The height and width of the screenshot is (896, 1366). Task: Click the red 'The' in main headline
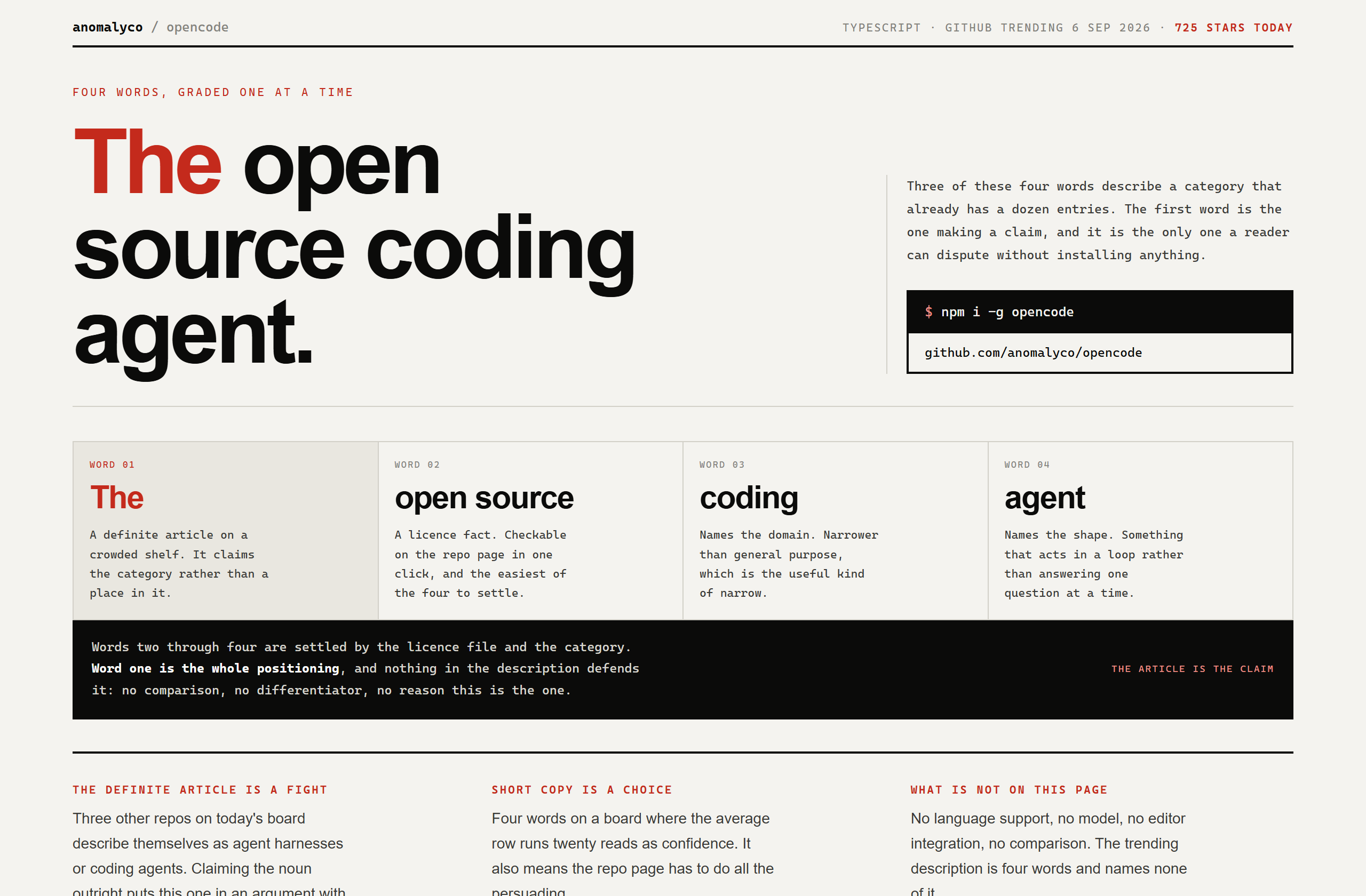click(147, 162)
